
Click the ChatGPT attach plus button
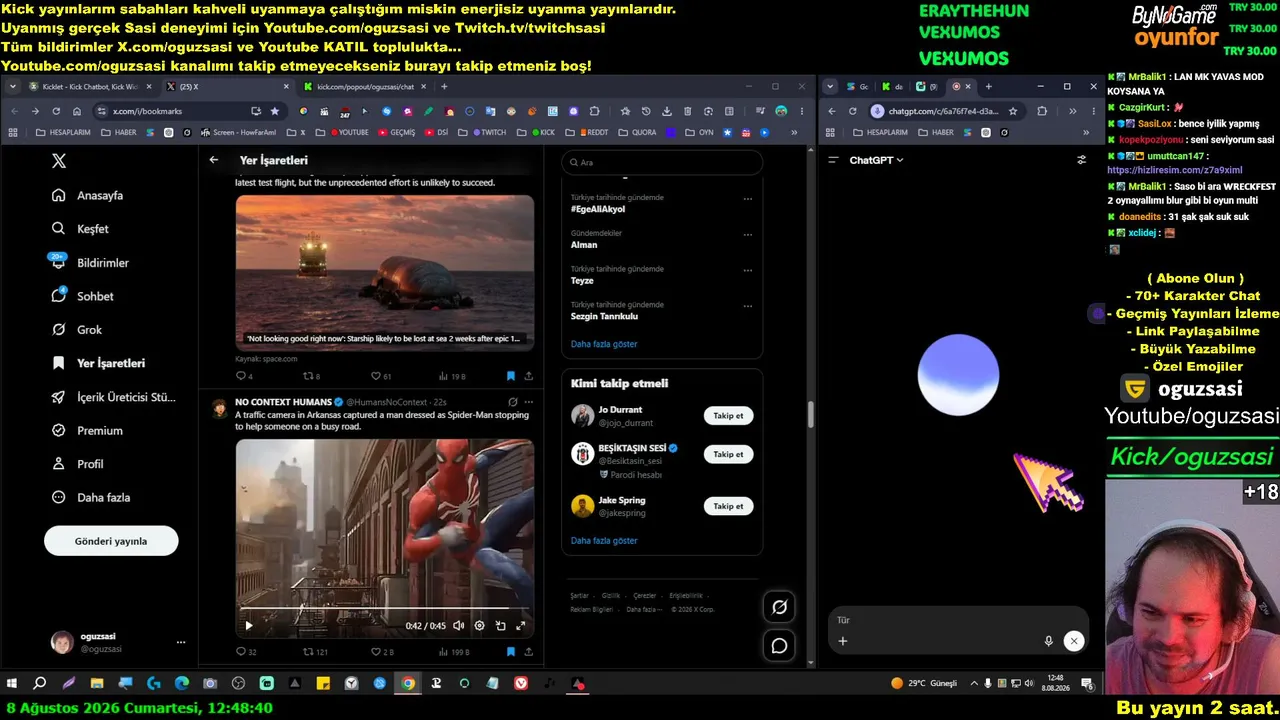tap(843, 641)
